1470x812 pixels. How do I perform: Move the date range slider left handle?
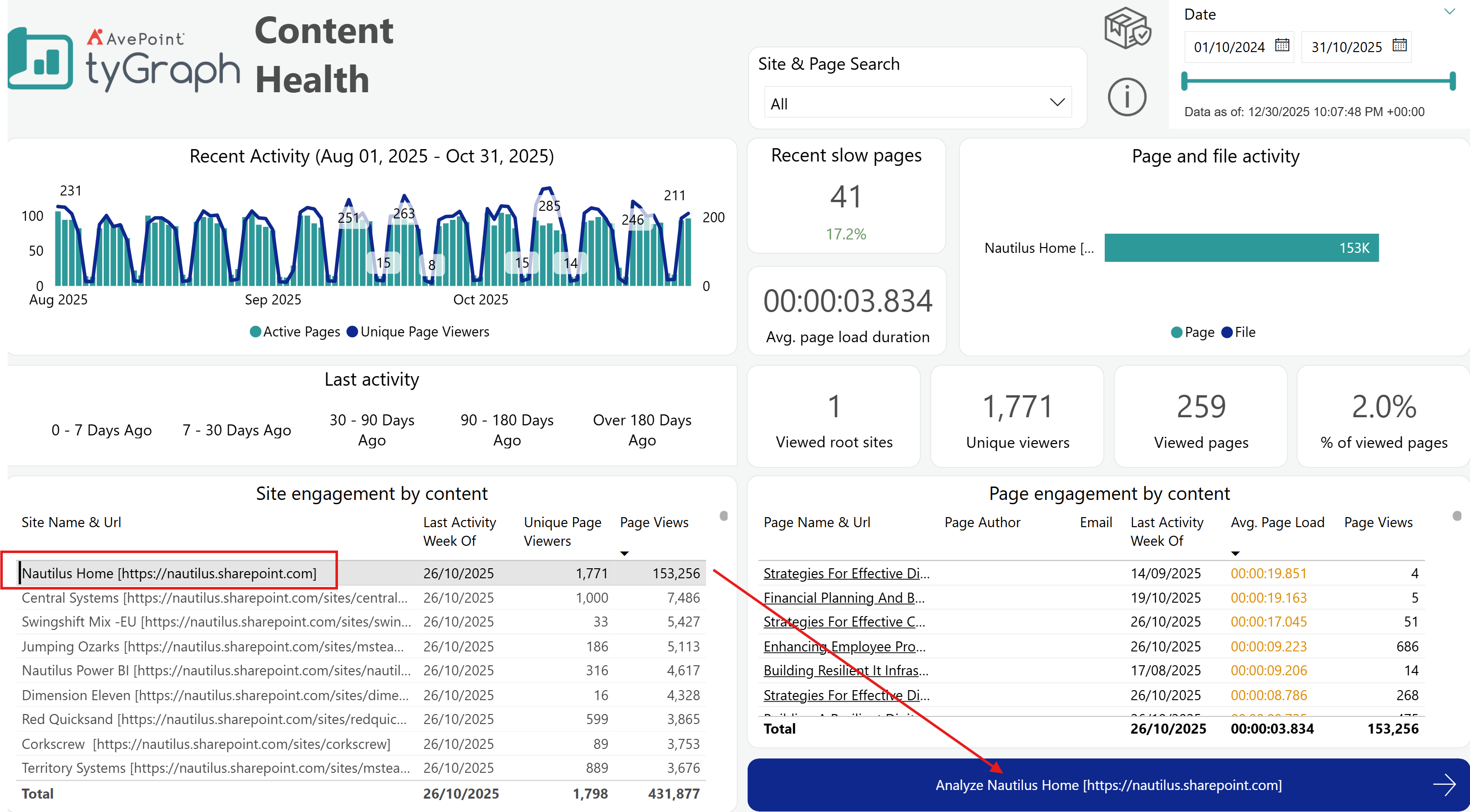pos(1185,81)
